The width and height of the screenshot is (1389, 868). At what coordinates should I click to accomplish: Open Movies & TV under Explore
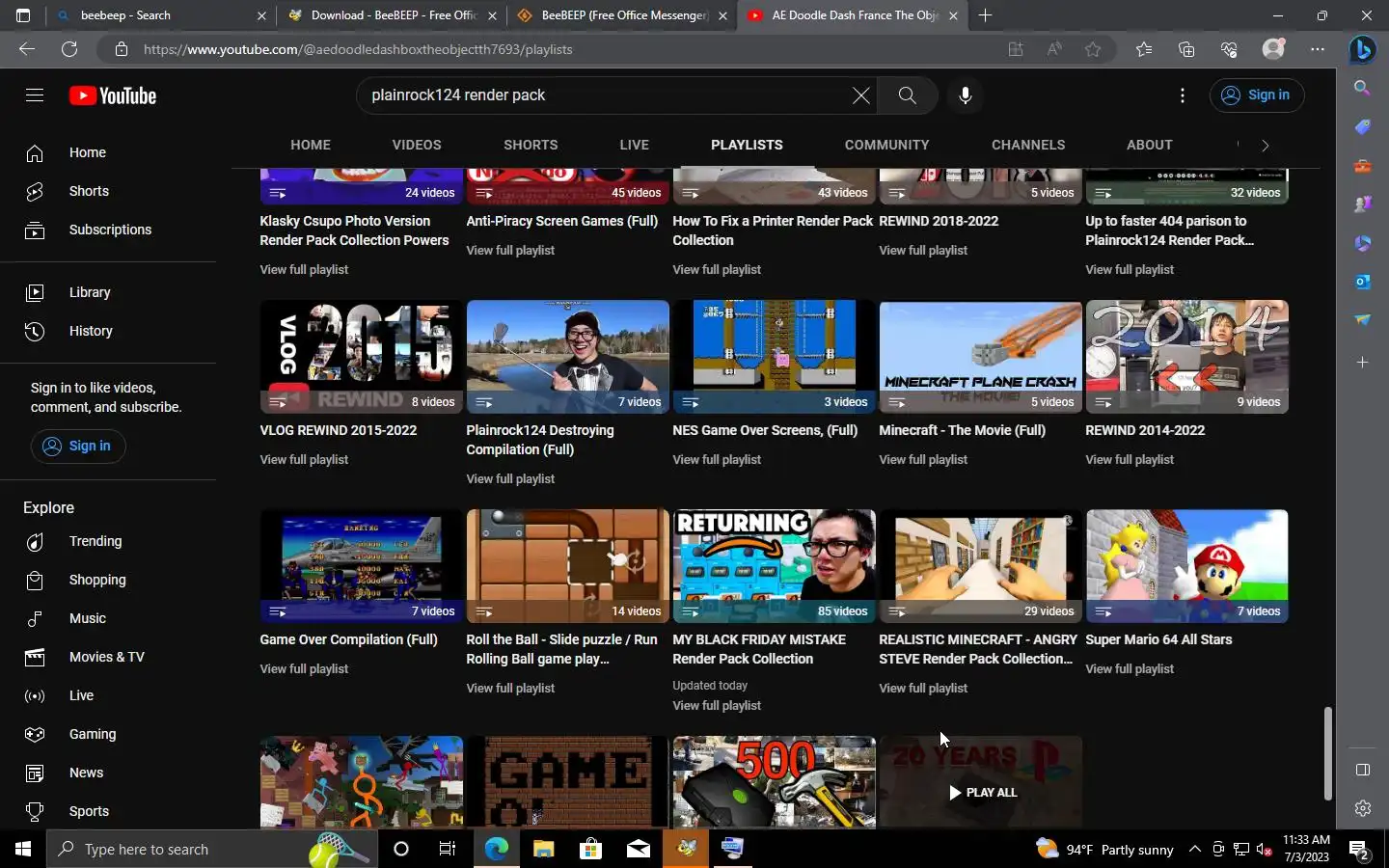coord(108,657)
